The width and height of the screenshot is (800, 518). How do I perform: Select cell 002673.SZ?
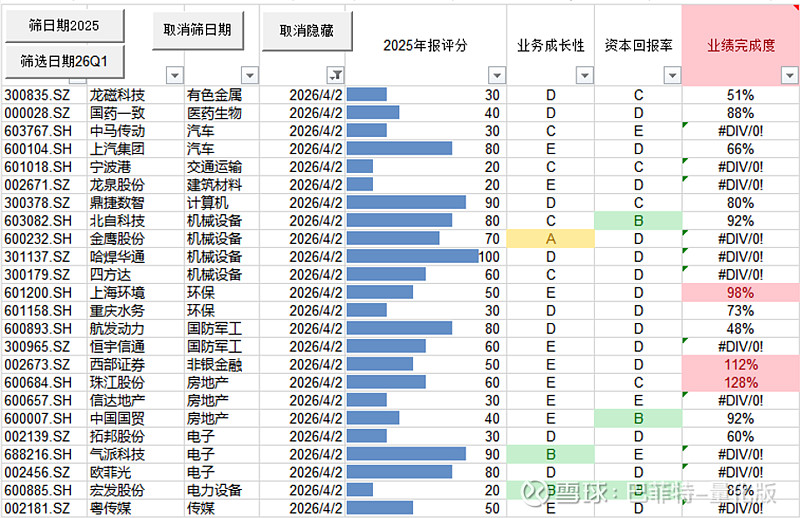(x=45, y=365)
